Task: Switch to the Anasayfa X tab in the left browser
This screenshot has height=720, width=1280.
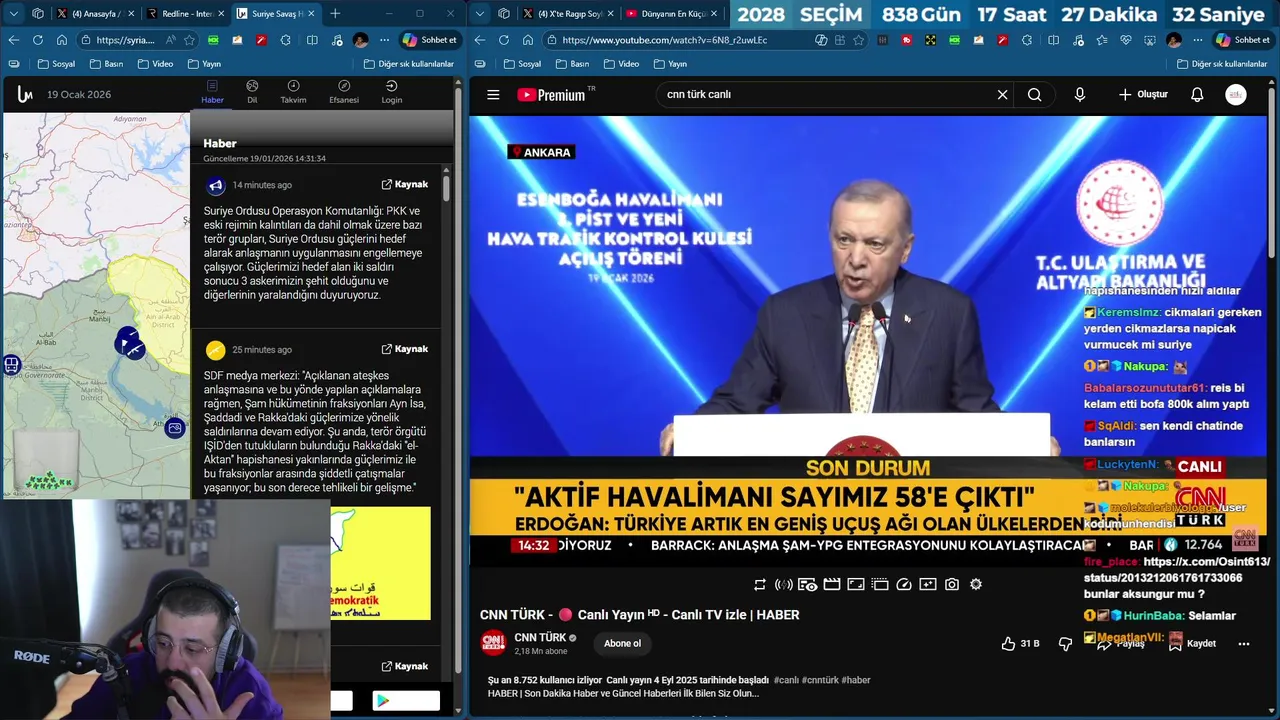Action: [95, 14]
